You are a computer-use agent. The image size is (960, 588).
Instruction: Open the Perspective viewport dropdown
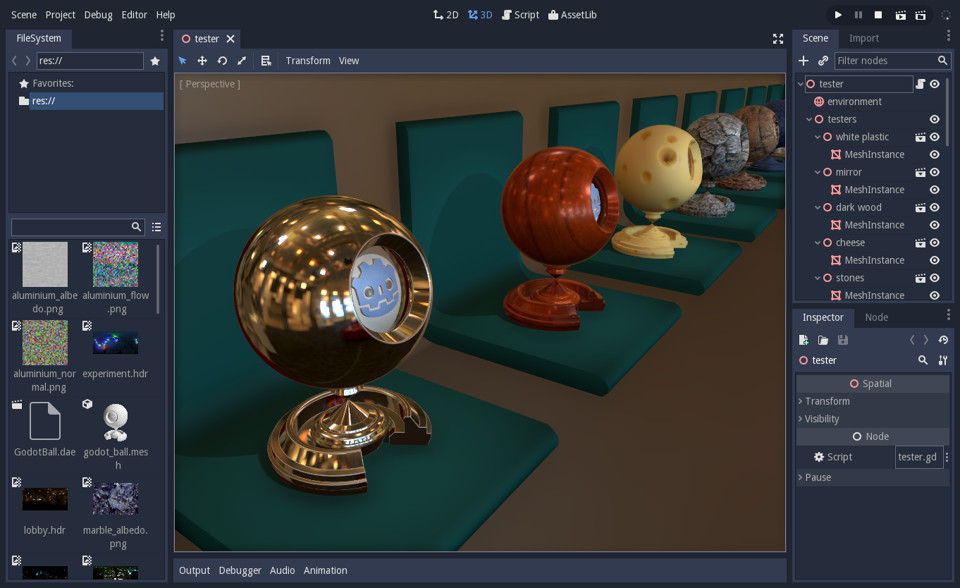[x=209, y=84]
